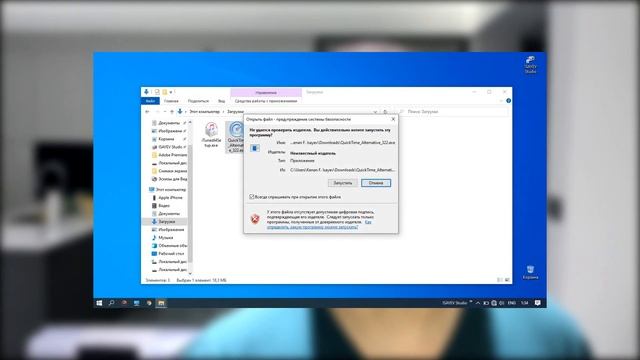Open the Adobe Premiere folder in sidebar
Viewport: 640px width, 360px height.
[169, 155]
